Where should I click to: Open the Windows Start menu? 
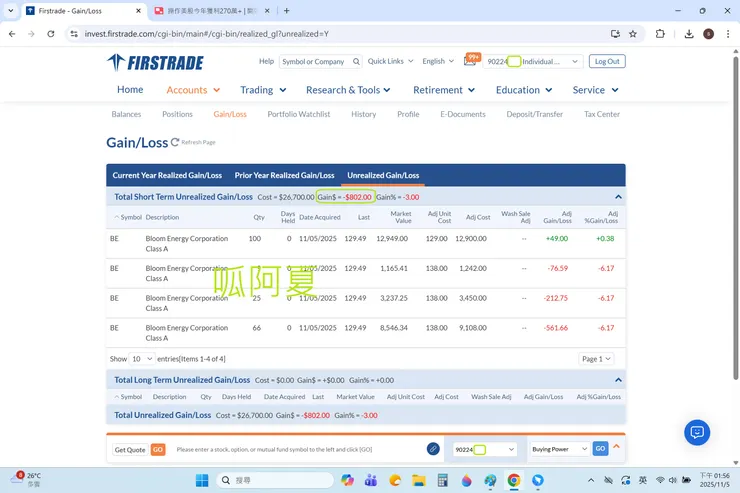coord(202,480)
